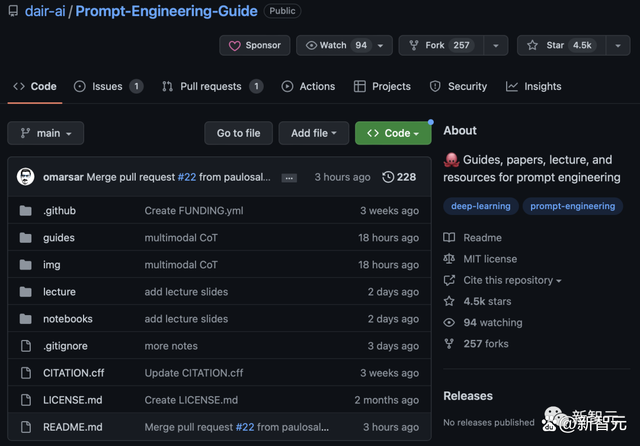The height and width of the screenshot is (446, 640).
Task: Expand the Star lists dropdown arrow
Action: coord(618,45)
